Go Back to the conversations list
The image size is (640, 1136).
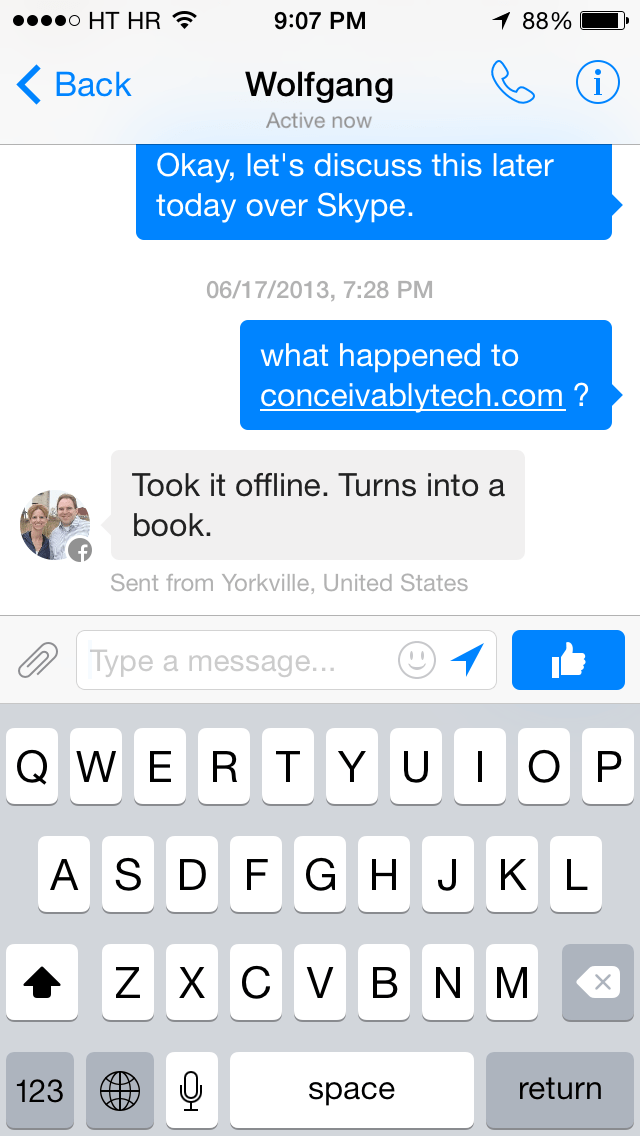(x=73, y=85)
